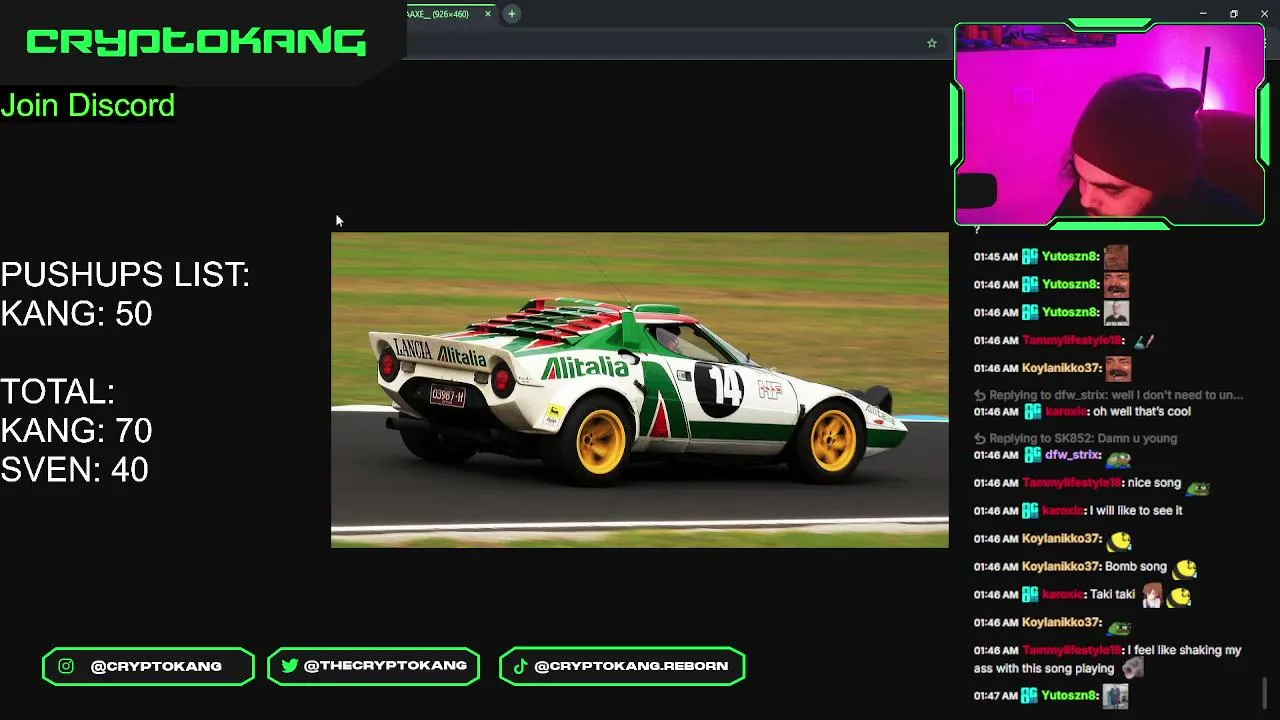Click the streamer webcam feed

pyautogui.click(x=1109, y=124)
